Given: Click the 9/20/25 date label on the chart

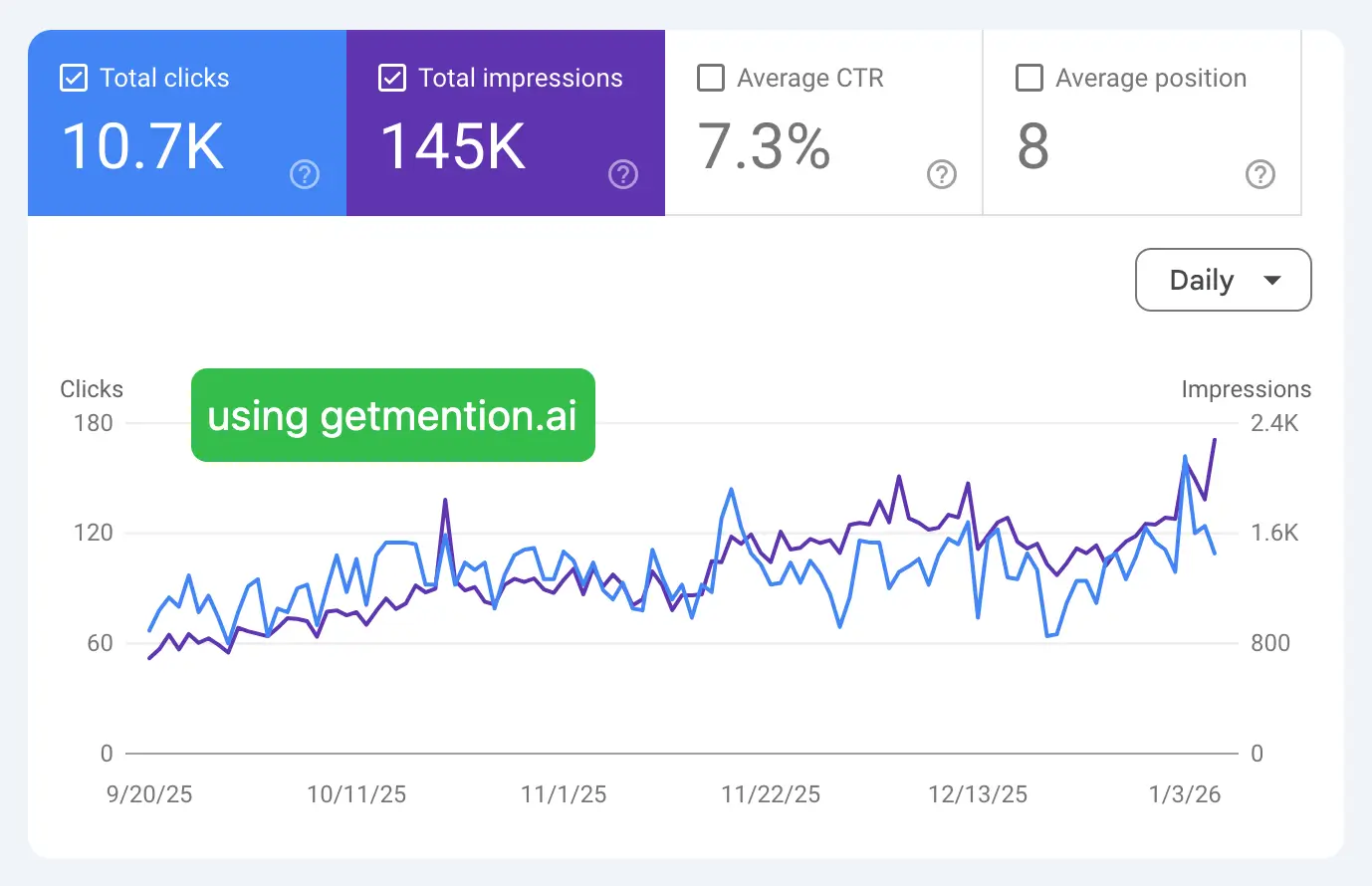Looking at the screenshot, I should 148,794.
